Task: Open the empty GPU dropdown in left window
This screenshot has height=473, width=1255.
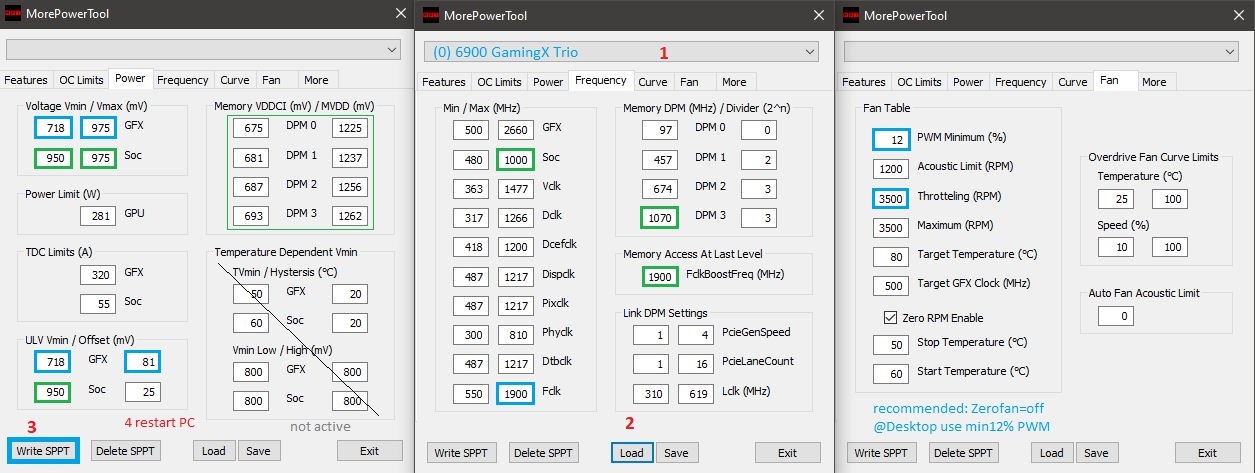Action: pyautogui.click(x=203, y=50)
